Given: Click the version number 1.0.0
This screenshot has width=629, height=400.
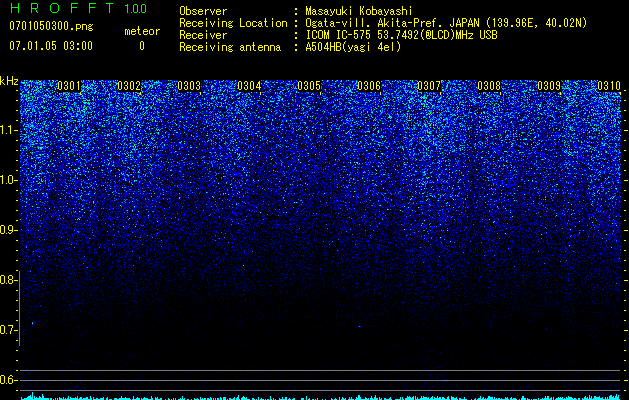Looking at the screenshot, I should click(135, 9).
